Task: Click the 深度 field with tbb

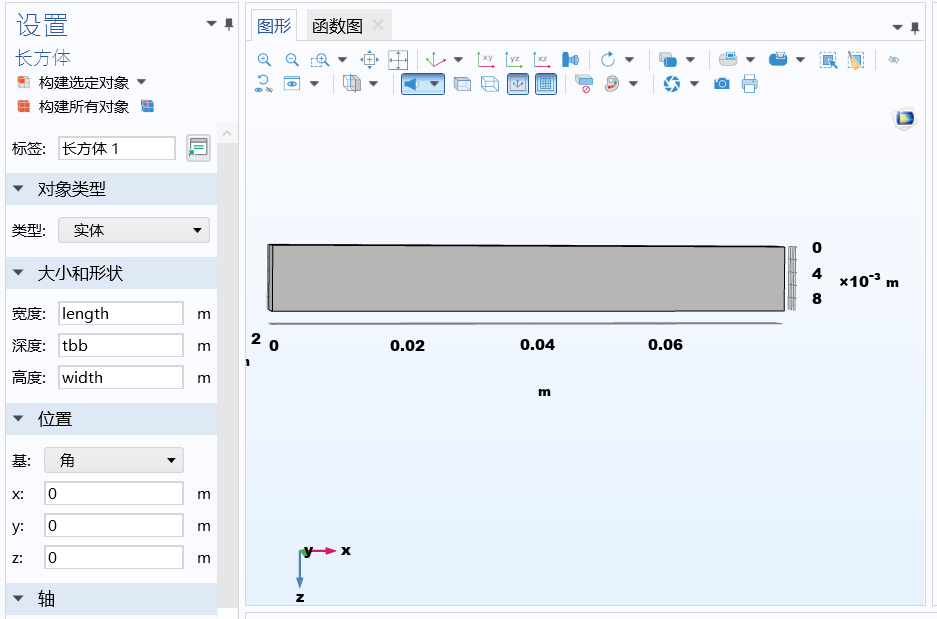Action: [121, 345]
